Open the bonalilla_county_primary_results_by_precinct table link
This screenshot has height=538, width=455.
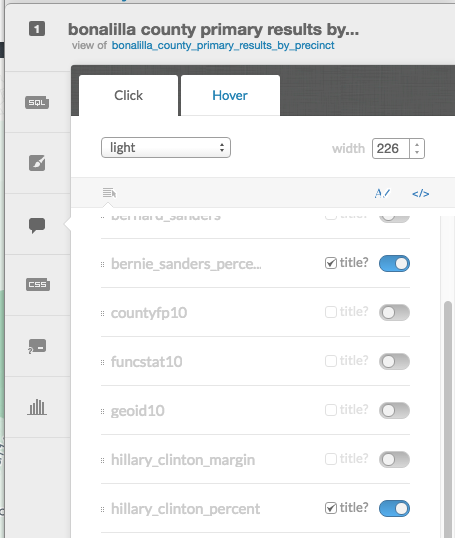223,45
